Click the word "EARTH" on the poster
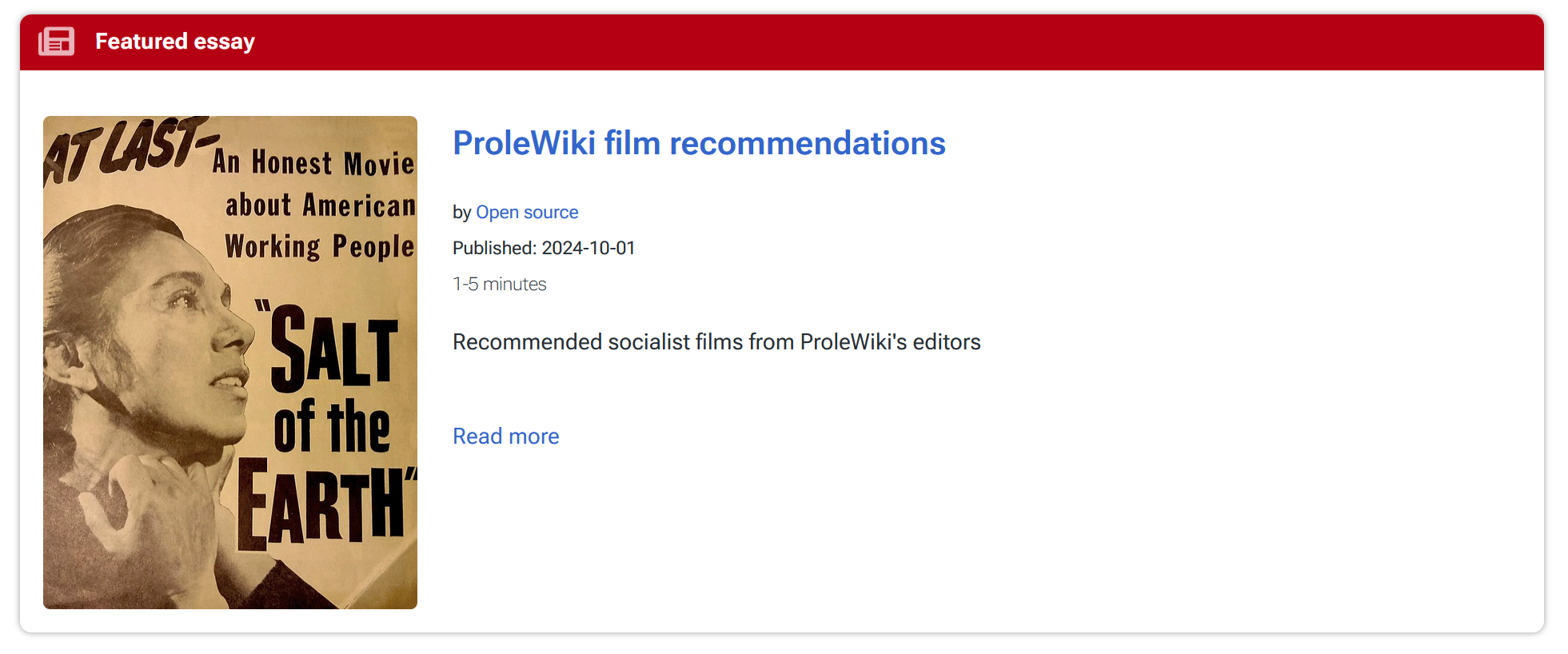 [x=324, y=505]
